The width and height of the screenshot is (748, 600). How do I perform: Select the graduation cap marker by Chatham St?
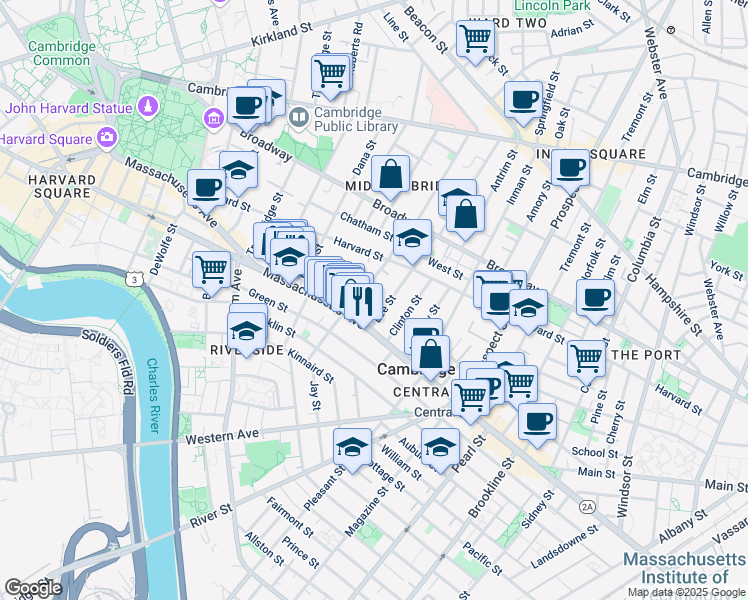point(412,241)
